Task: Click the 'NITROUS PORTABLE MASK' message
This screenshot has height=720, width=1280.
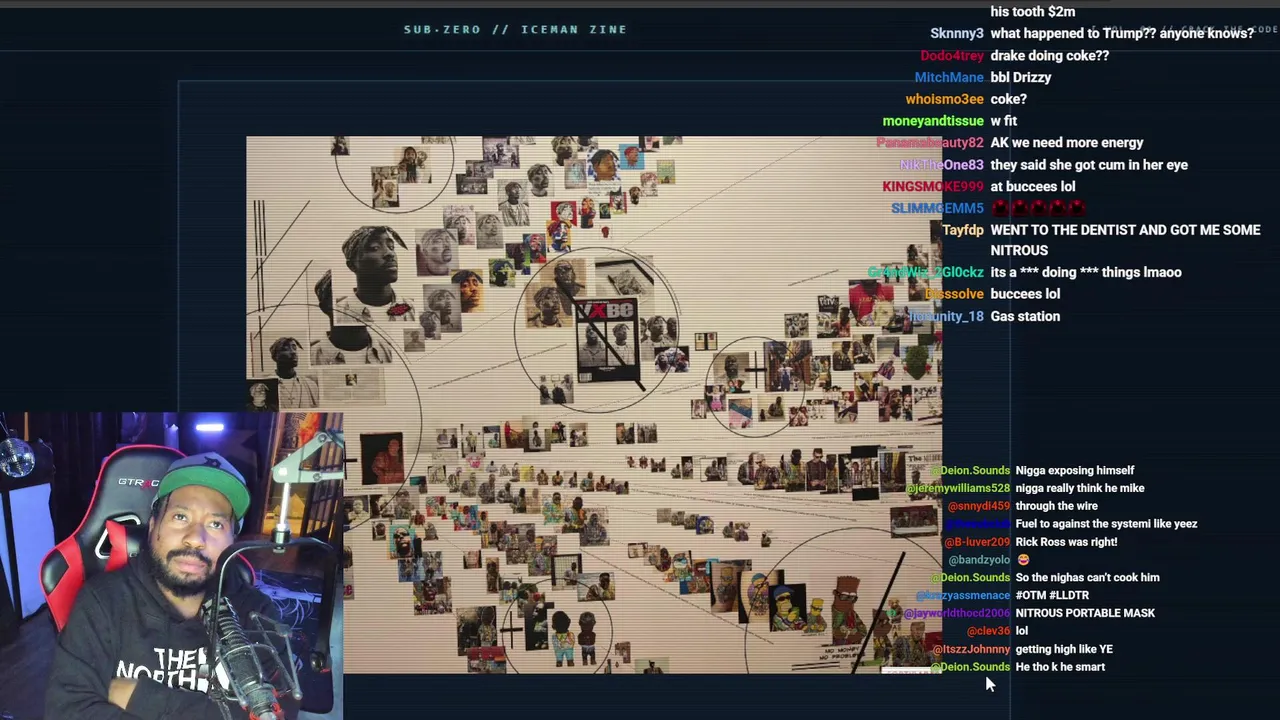Action: pyautogui.click(x=1085, y=614)
